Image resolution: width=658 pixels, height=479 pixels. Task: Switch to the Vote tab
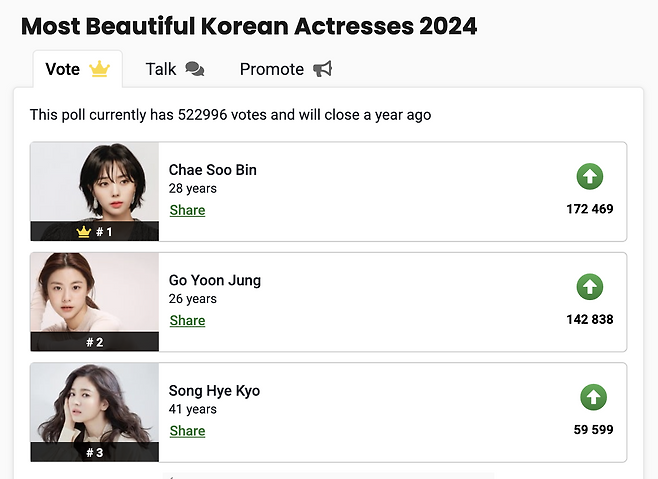tap(63, 69)
